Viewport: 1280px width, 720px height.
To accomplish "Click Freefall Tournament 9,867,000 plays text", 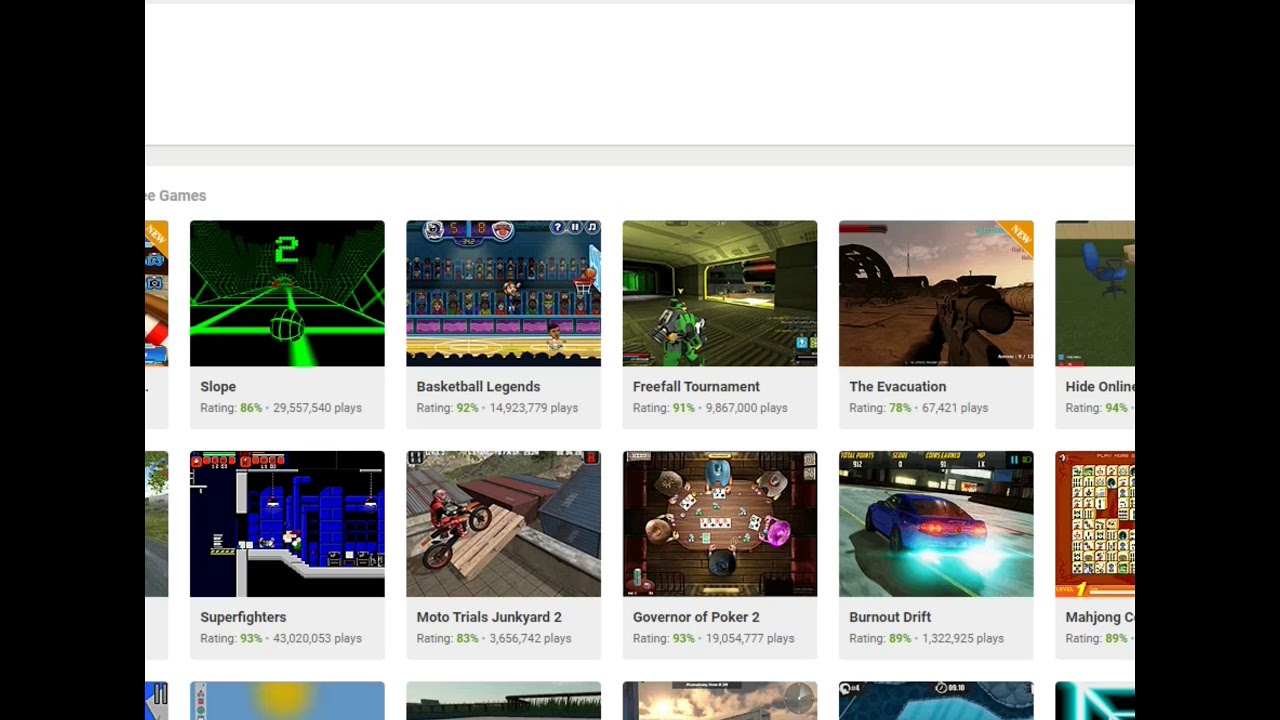I will point(746,408).
